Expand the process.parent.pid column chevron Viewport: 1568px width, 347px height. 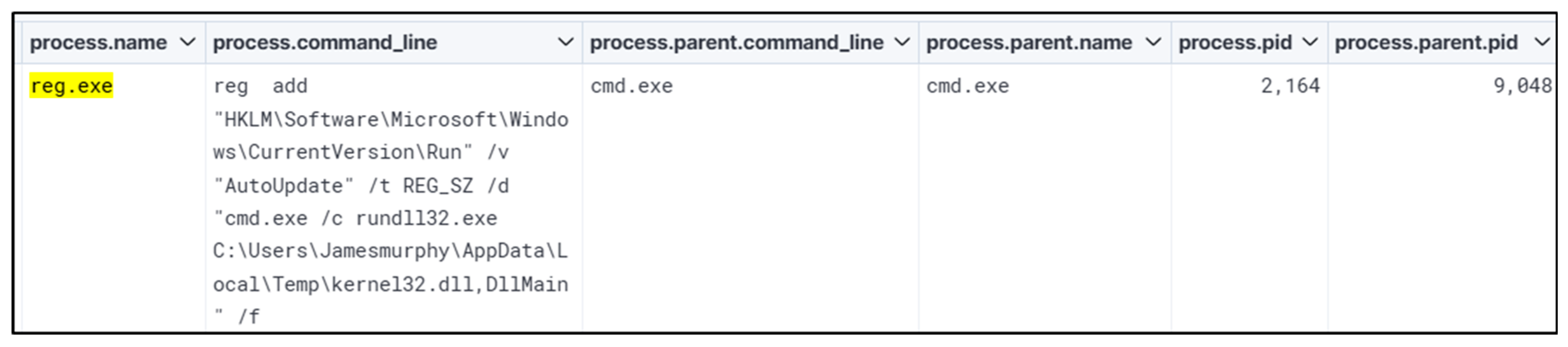coord(1543,43)
